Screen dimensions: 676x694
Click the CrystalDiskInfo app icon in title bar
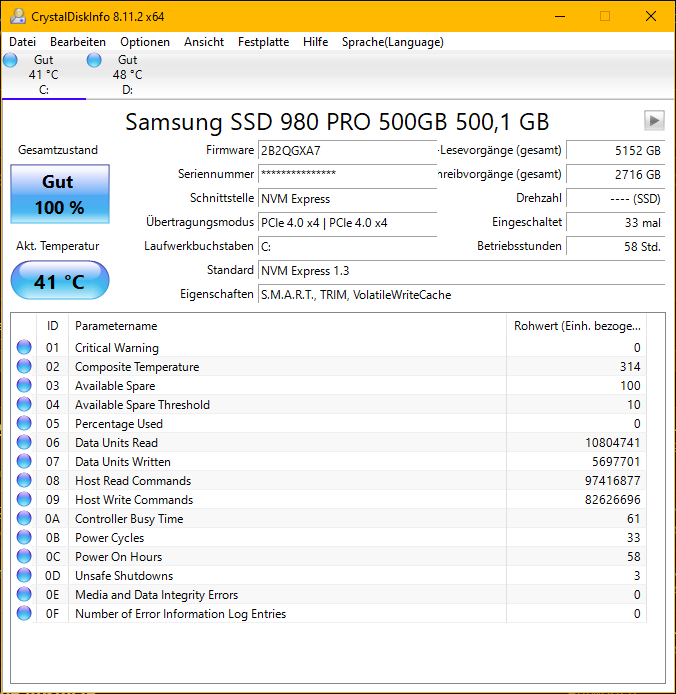coord(18,16)
